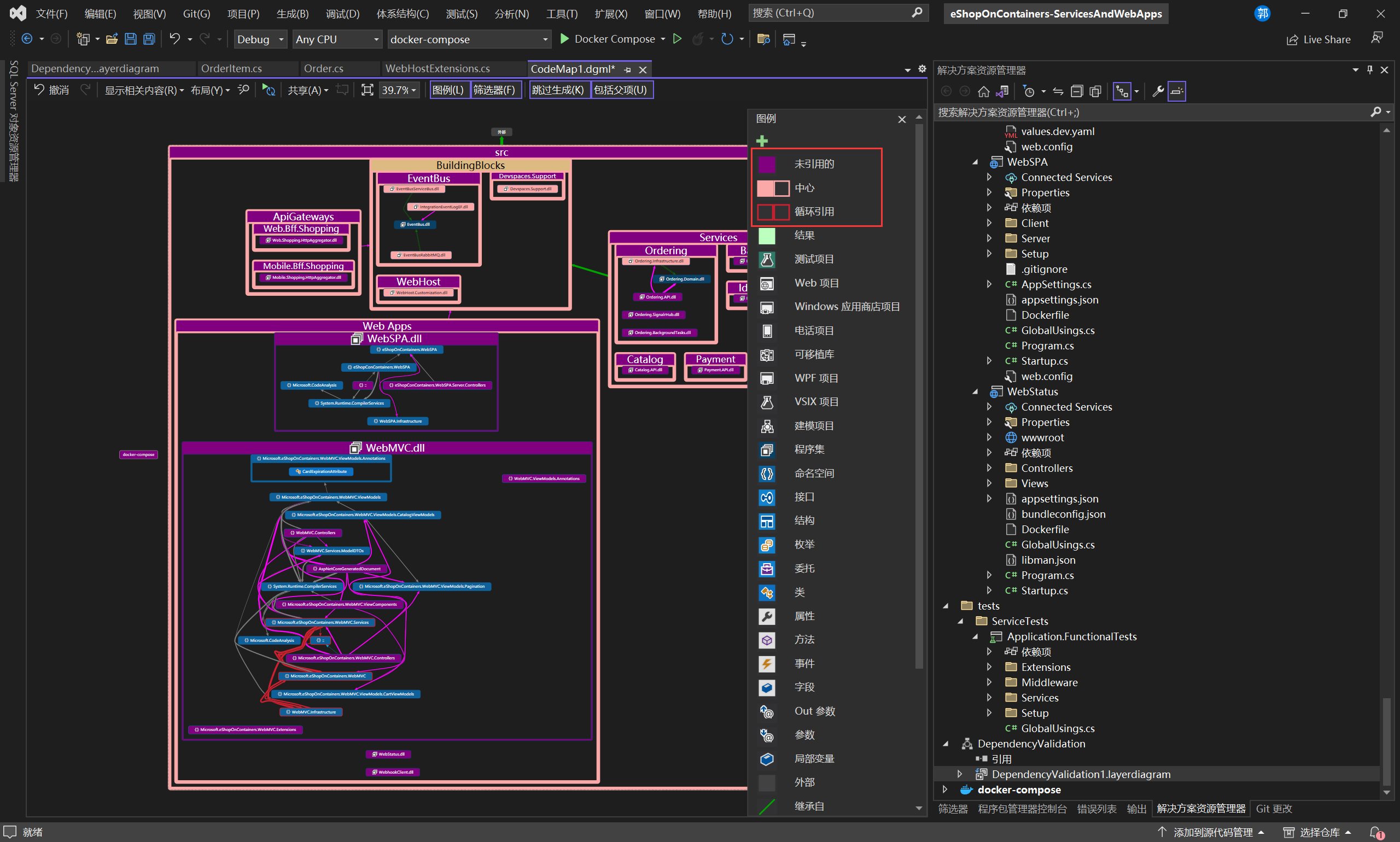Click the Save All toolbar icon
1400x842 pixels.
click(149, 39)
